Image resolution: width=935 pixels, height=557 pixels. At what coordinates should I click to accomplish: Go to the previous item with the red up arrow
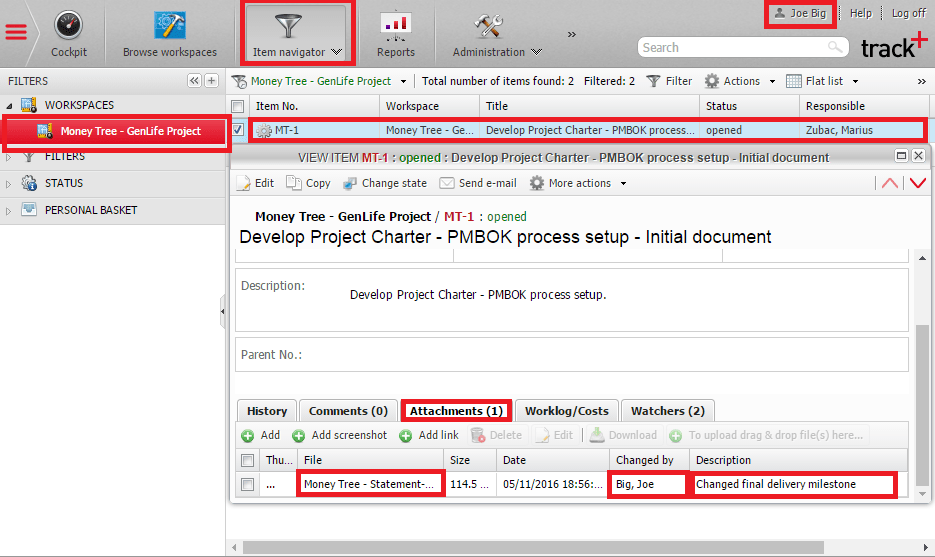(890, 183)
